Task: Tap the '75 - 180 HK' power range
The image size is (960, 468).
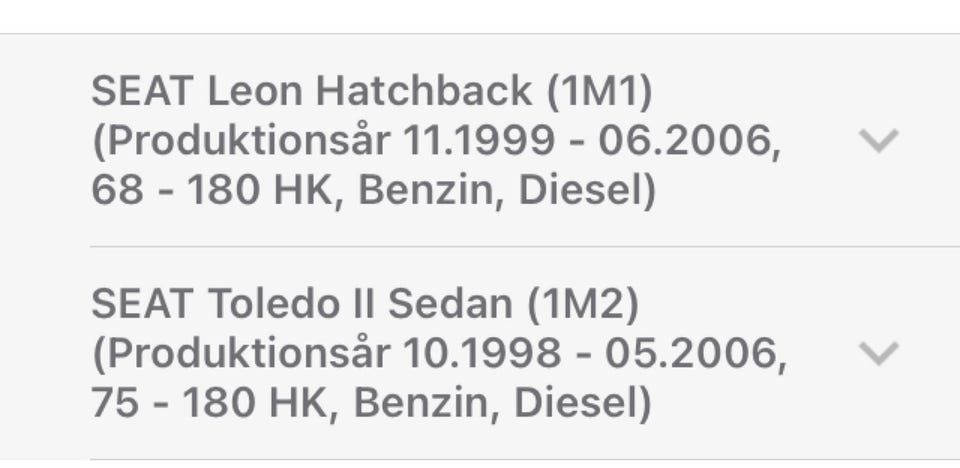Action: click(212, 402)
